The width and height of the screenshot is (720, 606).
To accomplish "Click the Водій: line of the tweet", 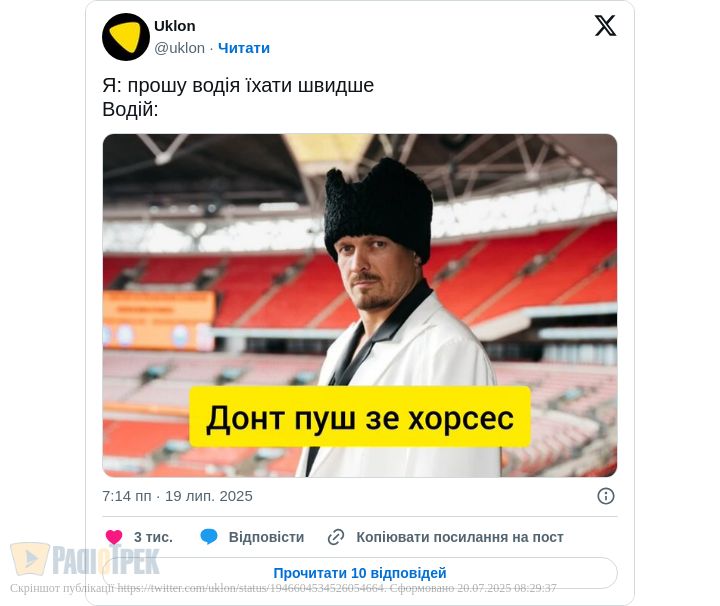I will pos(130,109).
